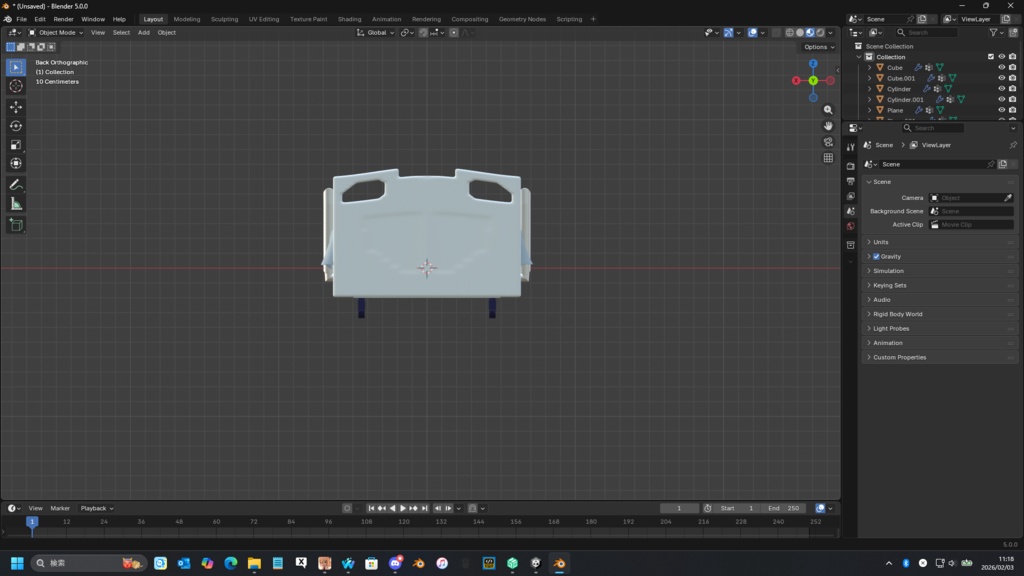Expand the Cylinder tree item
This screenshot has width=1024, height=576.
[869, 89]
